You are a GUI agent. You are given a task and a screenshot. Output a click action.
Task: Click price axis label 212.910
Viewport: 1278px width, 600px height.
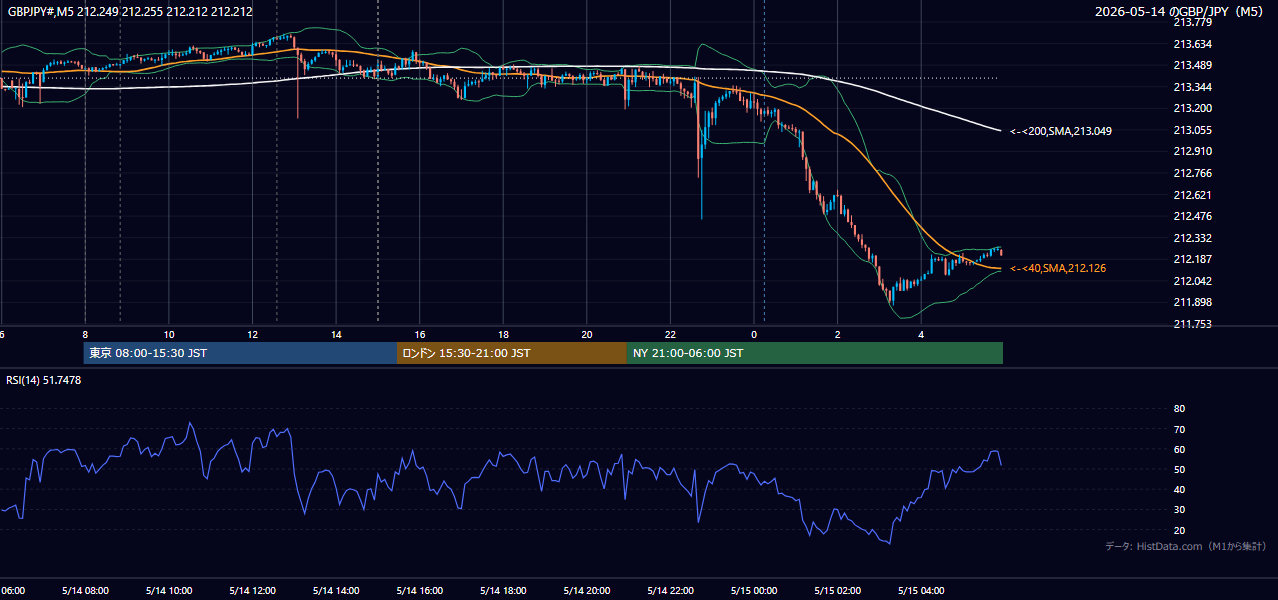tap(1192, 151)
